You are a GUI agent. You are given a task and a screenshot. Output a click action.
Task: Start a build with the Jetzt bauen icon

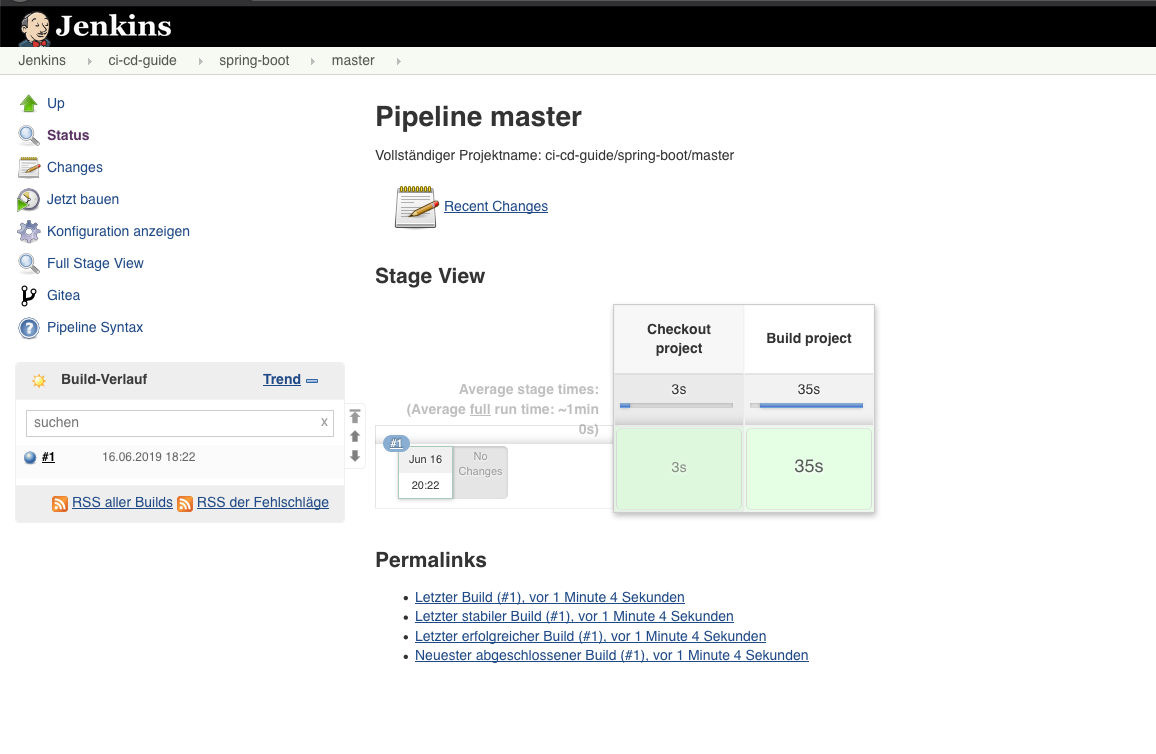coord(29,200)
